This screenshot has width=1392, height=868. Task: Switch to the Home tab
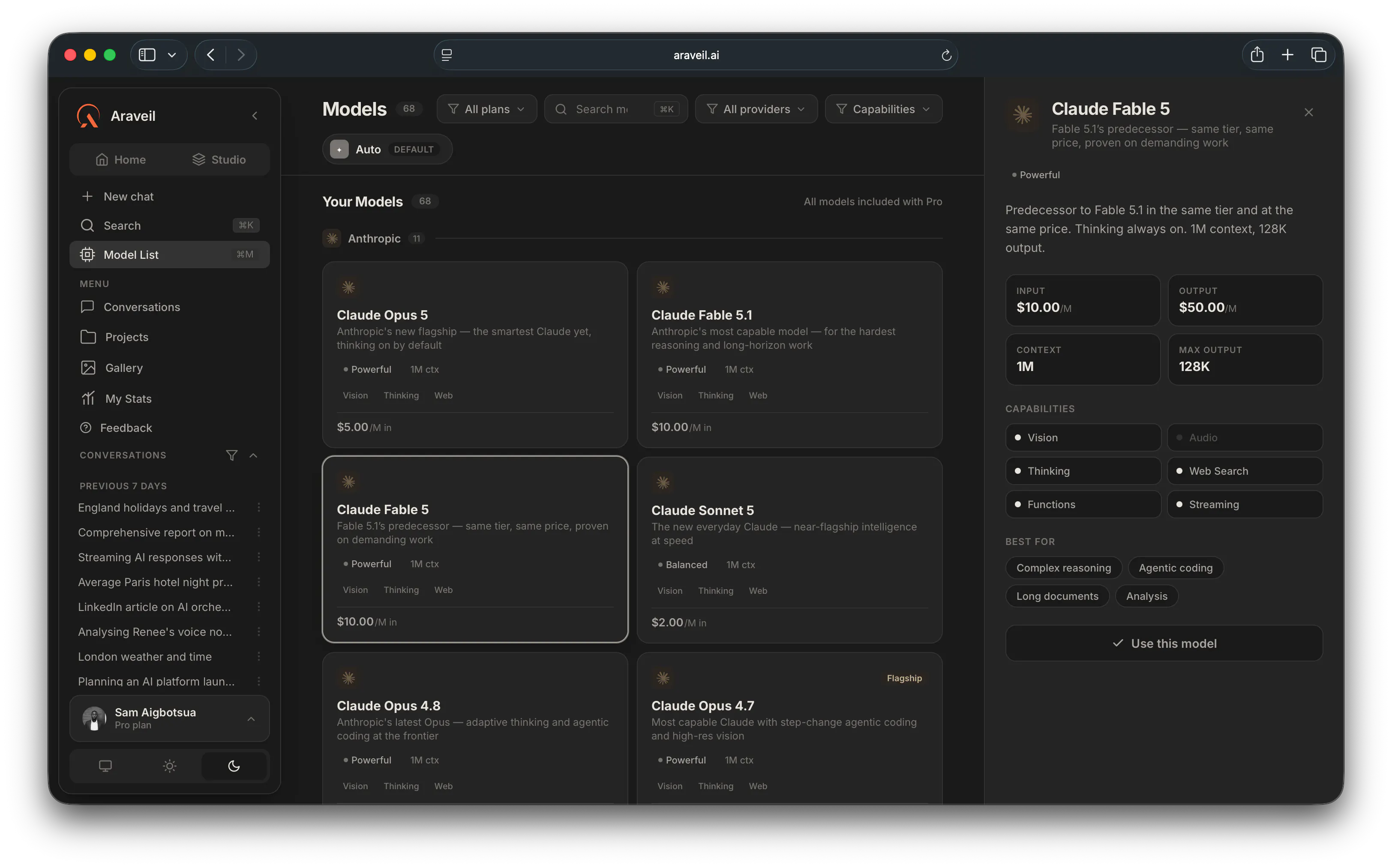pos(120,160)
